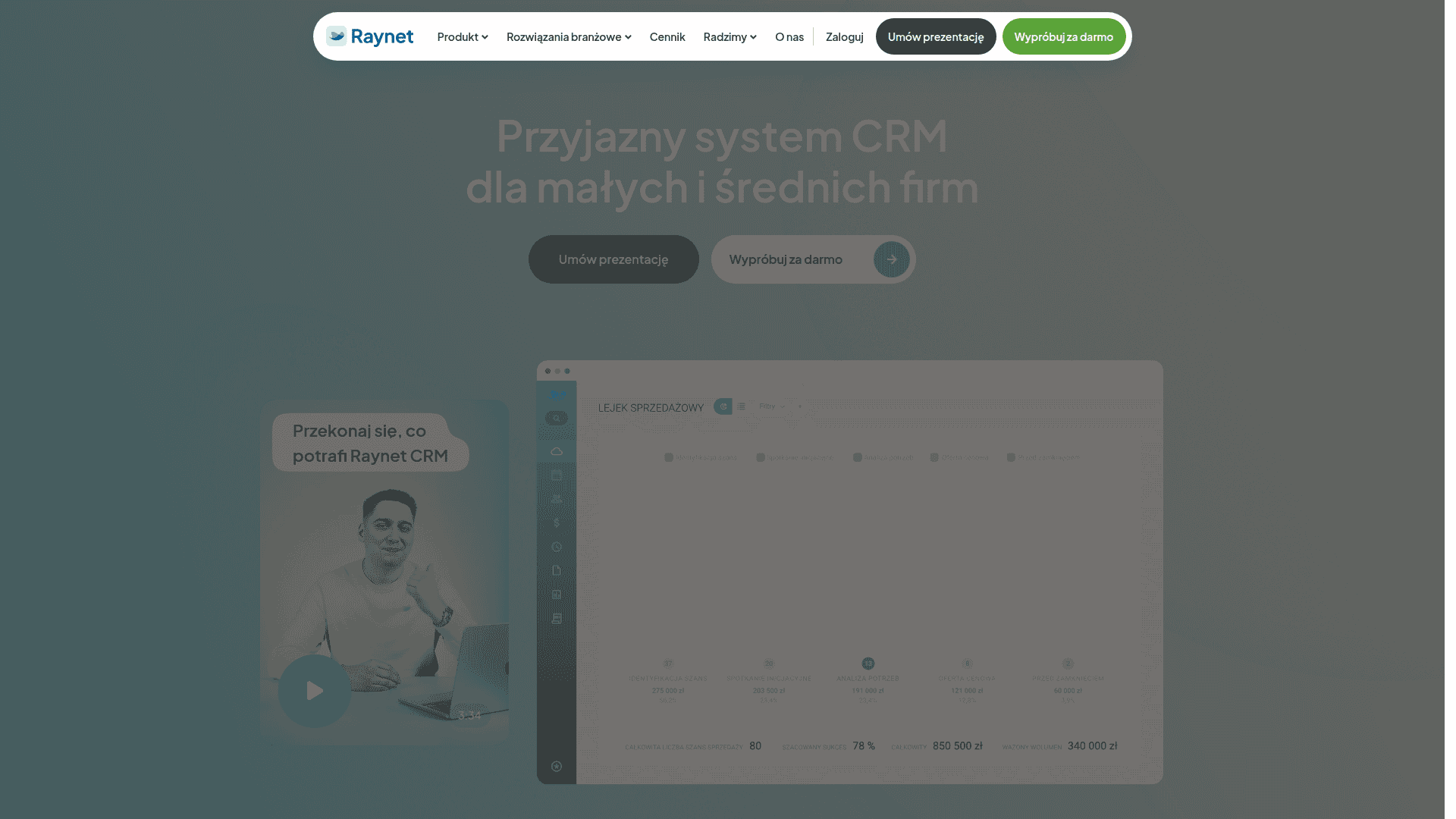Screen dimensions: 1456x819
Task: Click the hero Umów prezentację button
Action: tap(613, 259)
